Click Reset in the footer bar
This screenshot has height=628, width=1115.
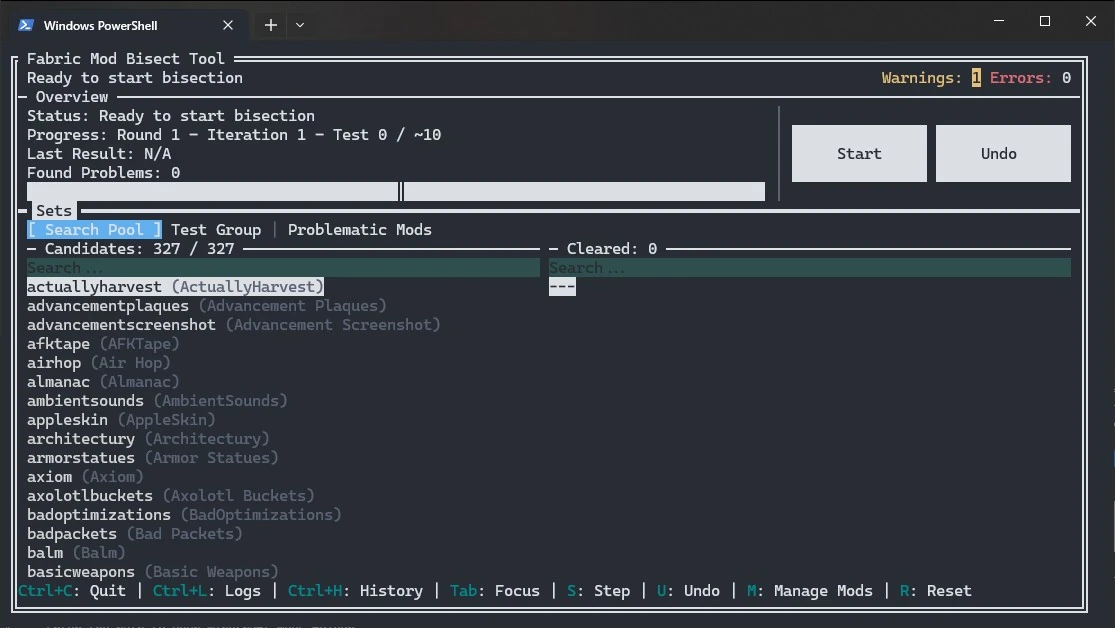point(935,591)
